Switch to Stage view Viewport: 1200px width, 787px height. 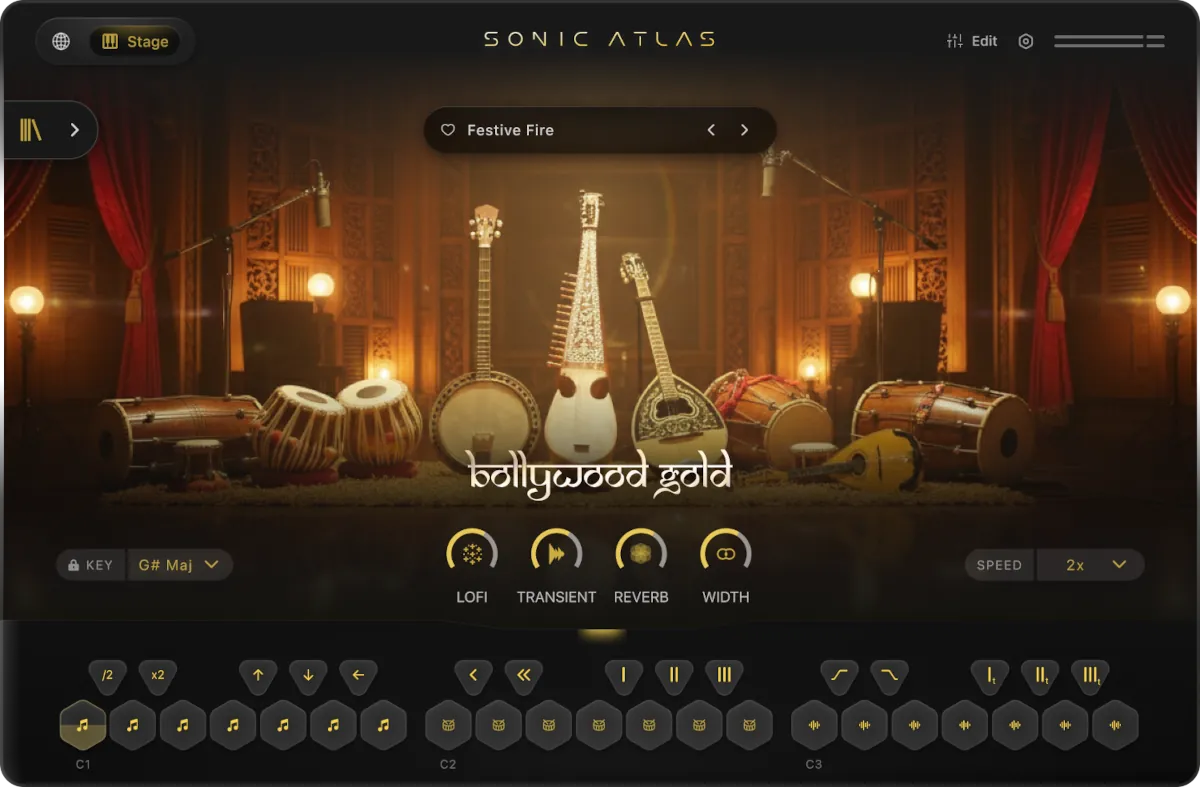137,41
